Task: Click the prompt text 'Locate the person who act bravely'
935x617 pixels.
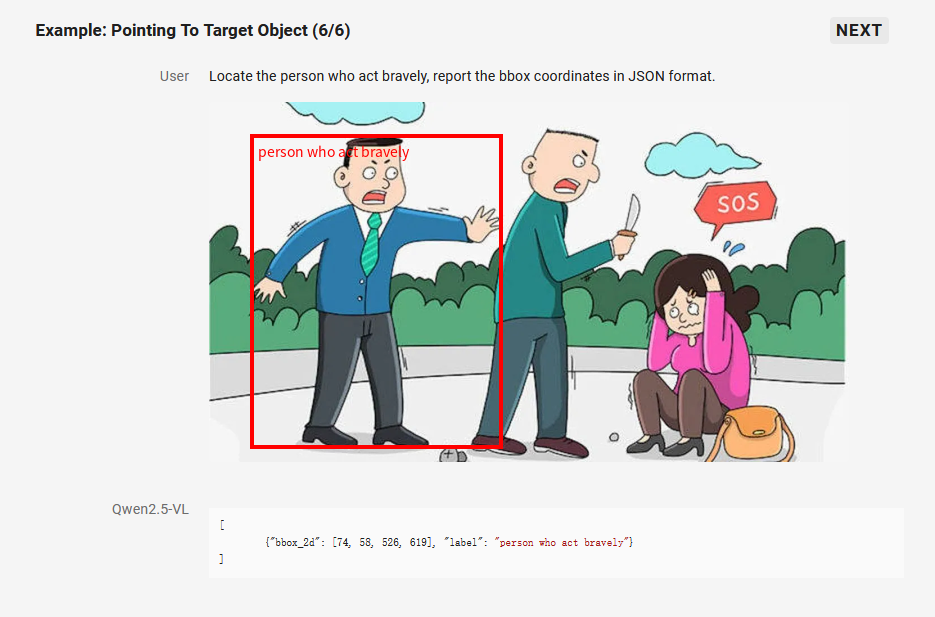Action: [318, 76]
